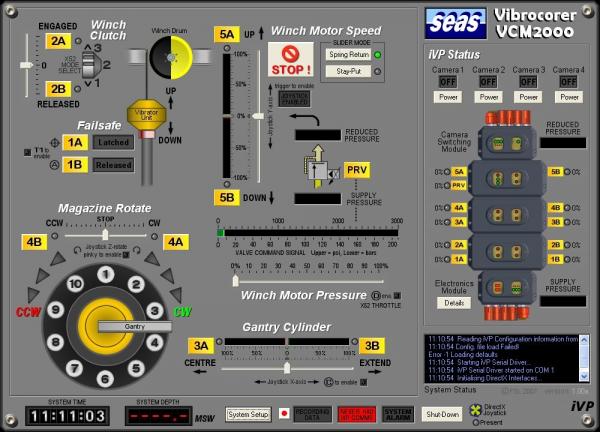The image size is (600, 432).
Task: Click the 2A winch clutch engaged label
Action: pos(58,41)
